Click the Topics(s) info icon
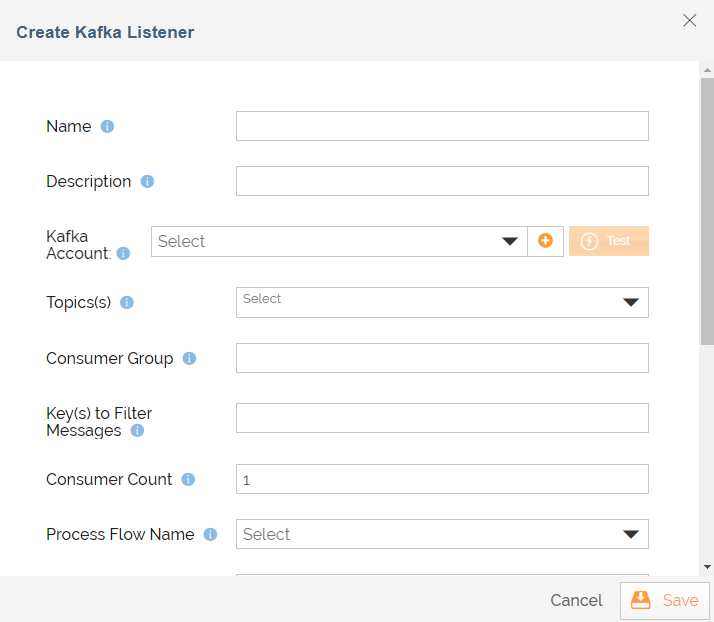 coord(127,302)
